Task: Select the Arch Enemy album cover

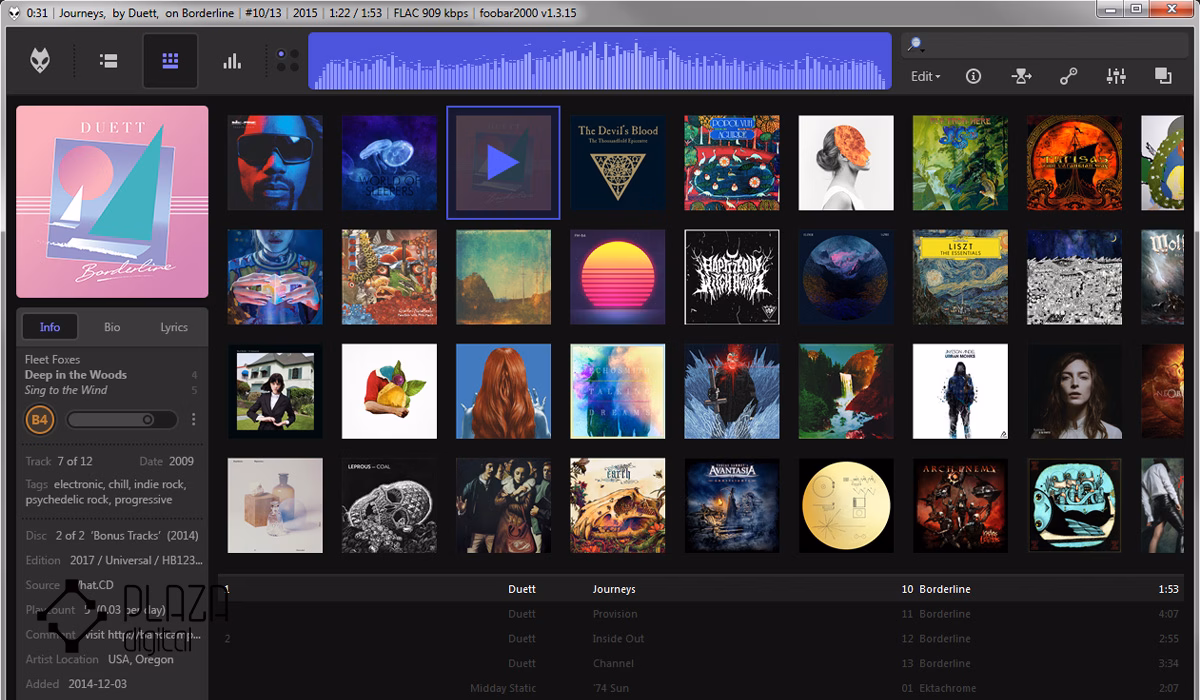Action: 960,505
